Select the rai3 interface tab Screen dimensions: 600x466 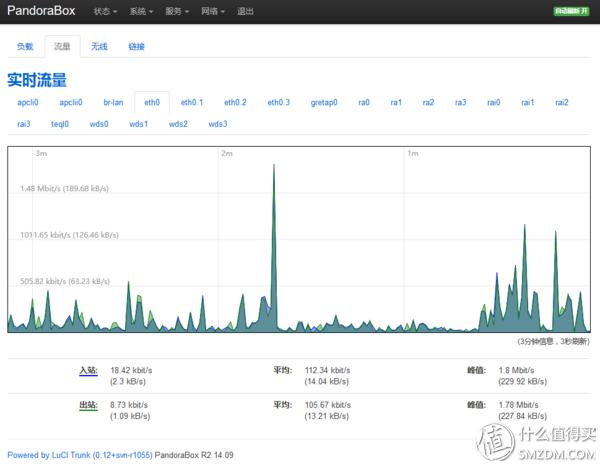(24, 124)
